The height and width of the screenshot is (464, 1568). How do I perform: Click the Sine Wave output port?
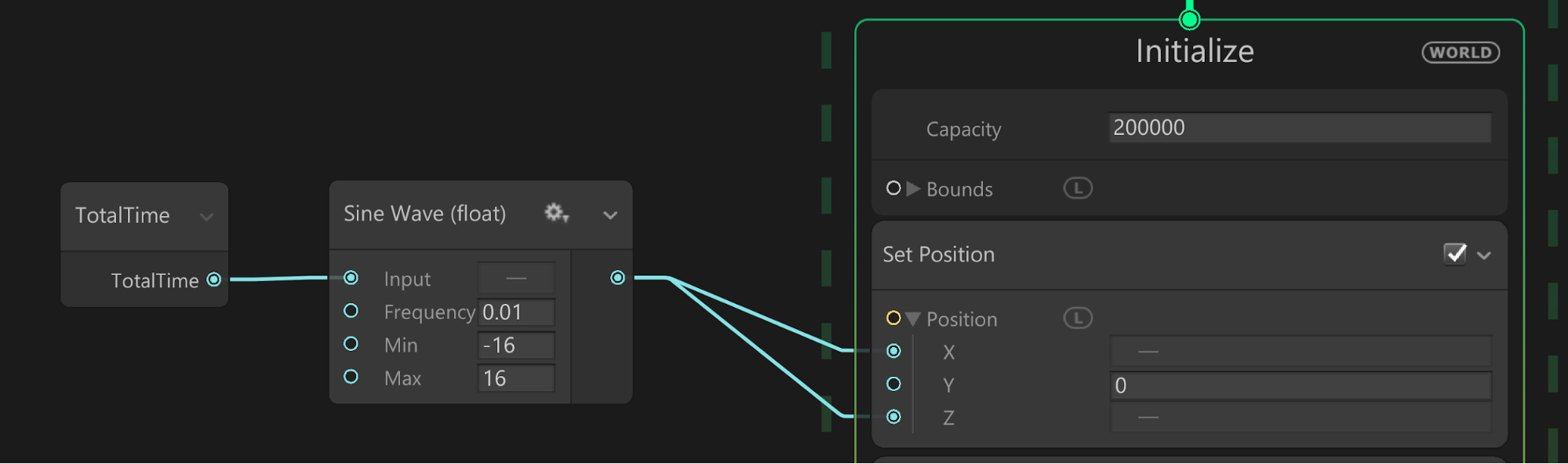[x=617, y=278]
